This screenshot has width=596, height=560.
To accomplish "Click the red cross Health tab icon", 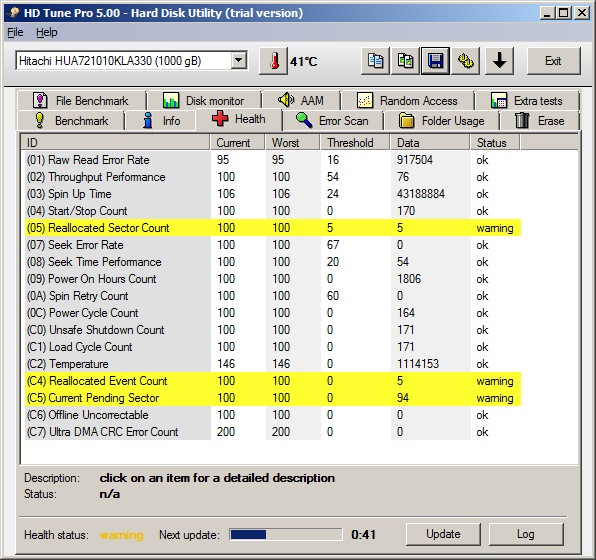I will [220, 119].
